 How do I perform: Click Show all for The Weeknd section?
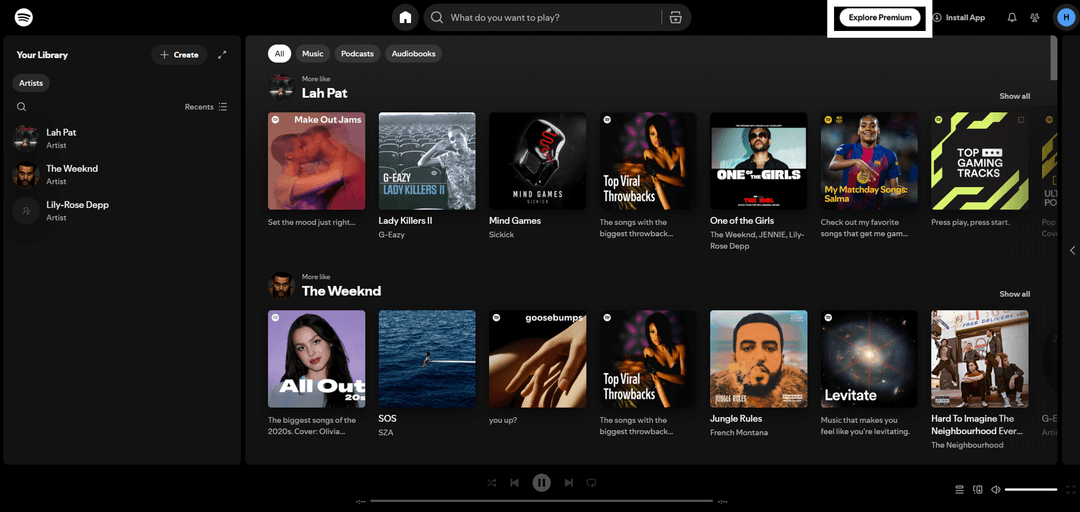click(x=1015, y=294)
